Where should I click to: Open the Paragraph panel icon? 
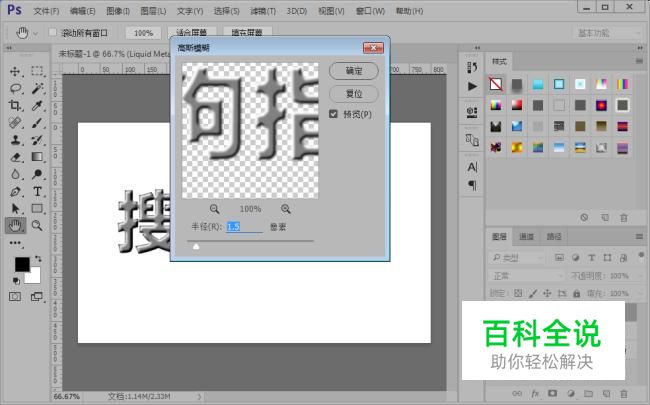tap(472, 185)
